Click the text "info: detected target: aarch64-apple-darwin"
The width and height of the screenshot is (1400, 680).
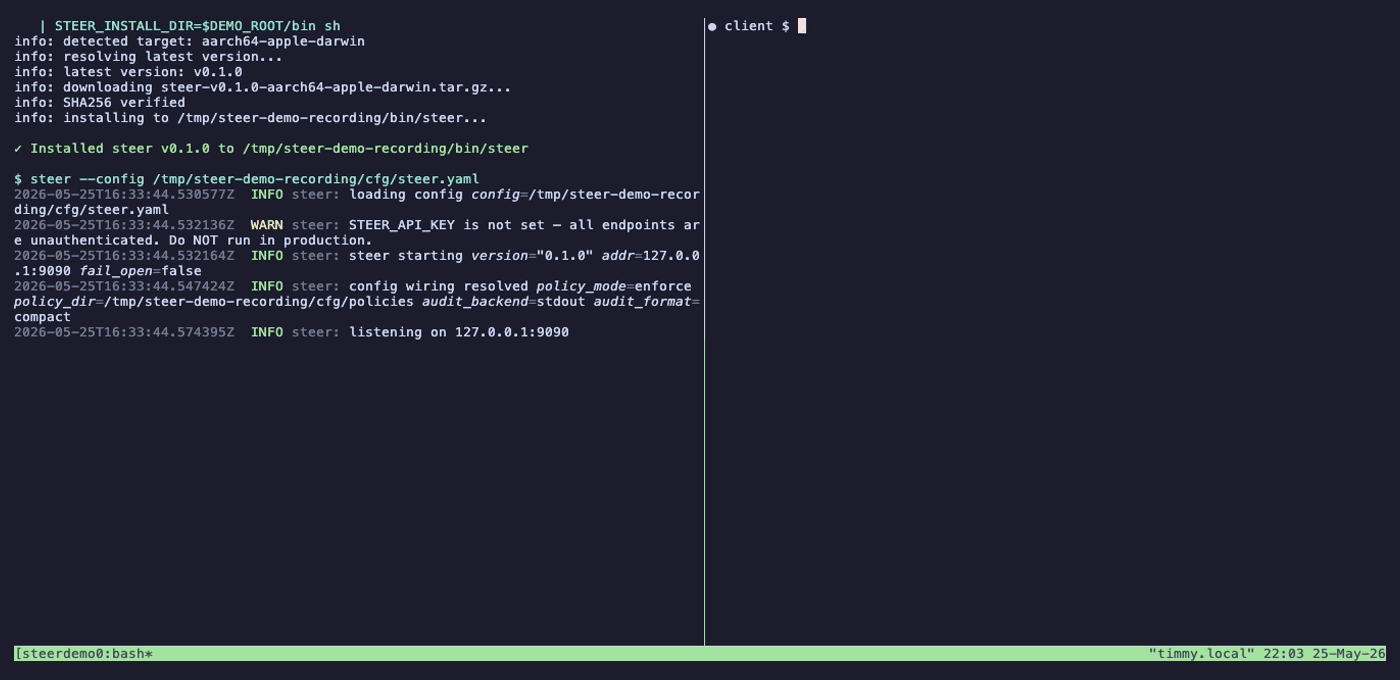[189, 41]
